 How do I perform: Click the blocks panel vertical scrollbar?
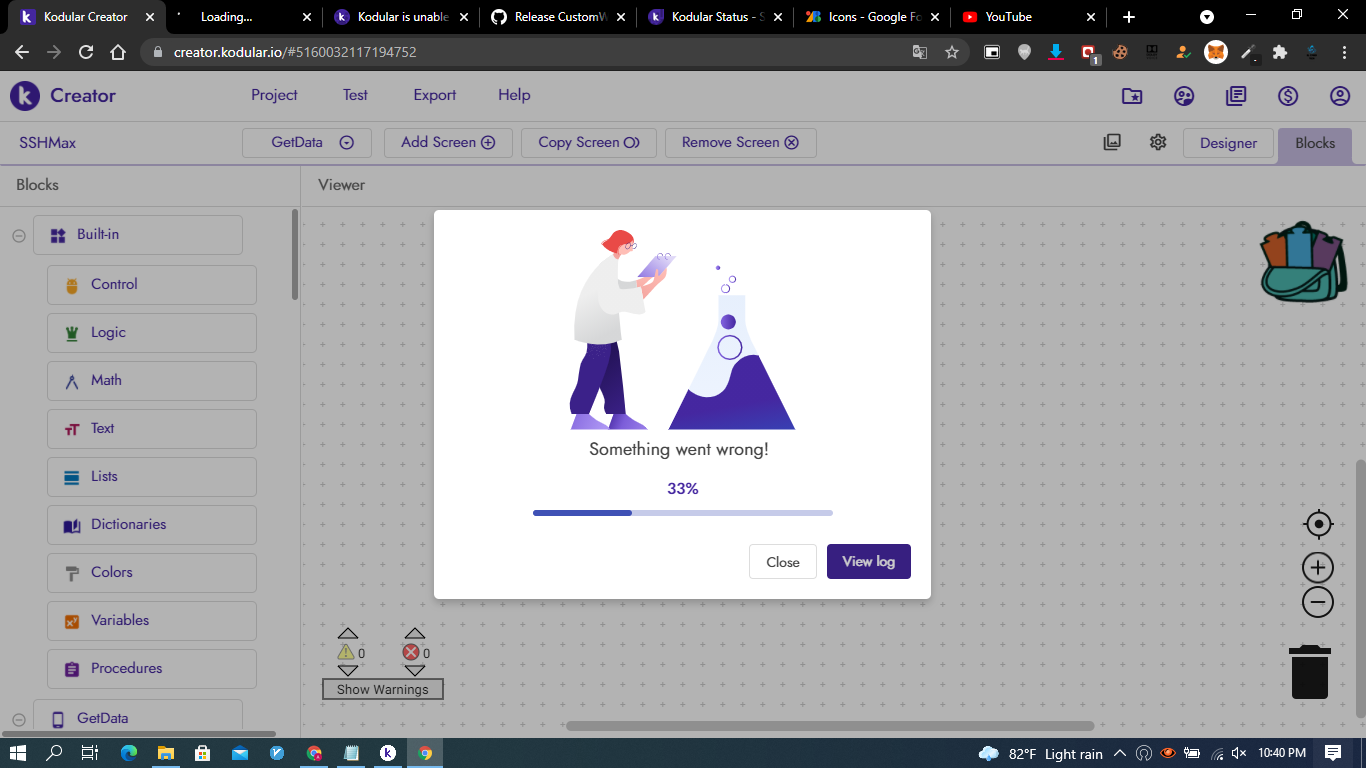[295, 254]
